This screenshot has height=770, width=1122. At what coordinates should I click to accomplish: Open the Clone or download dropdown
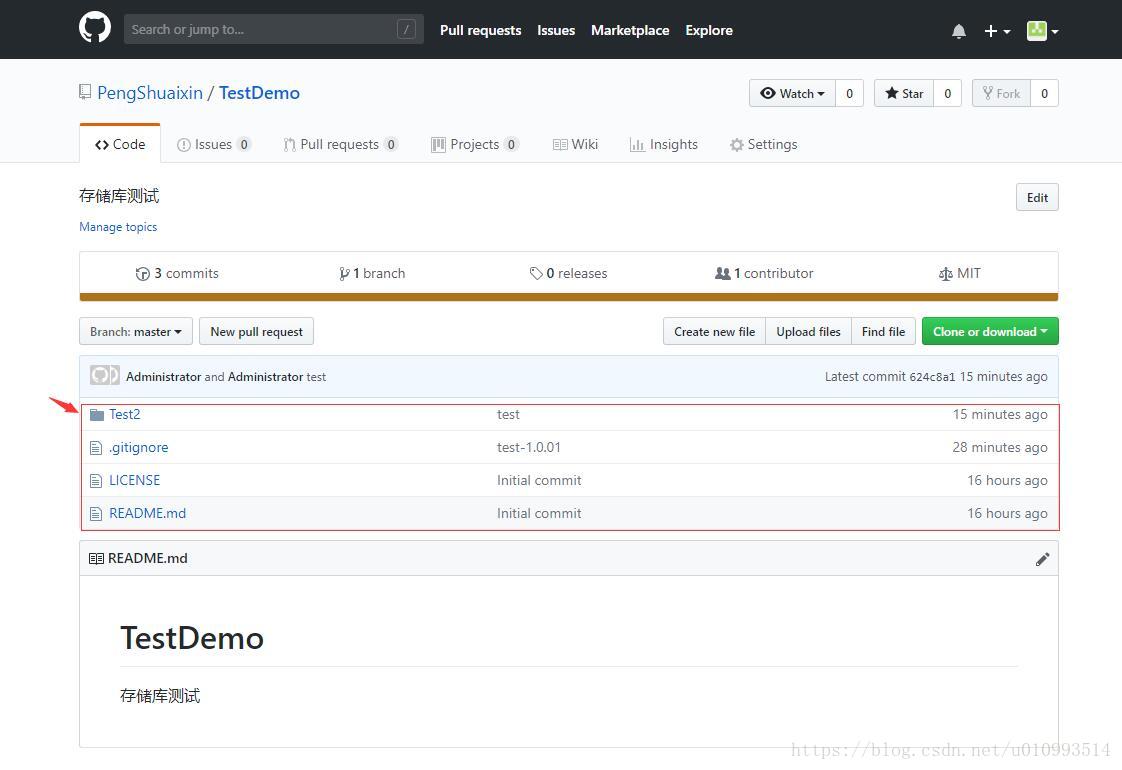tap(990, 331)
